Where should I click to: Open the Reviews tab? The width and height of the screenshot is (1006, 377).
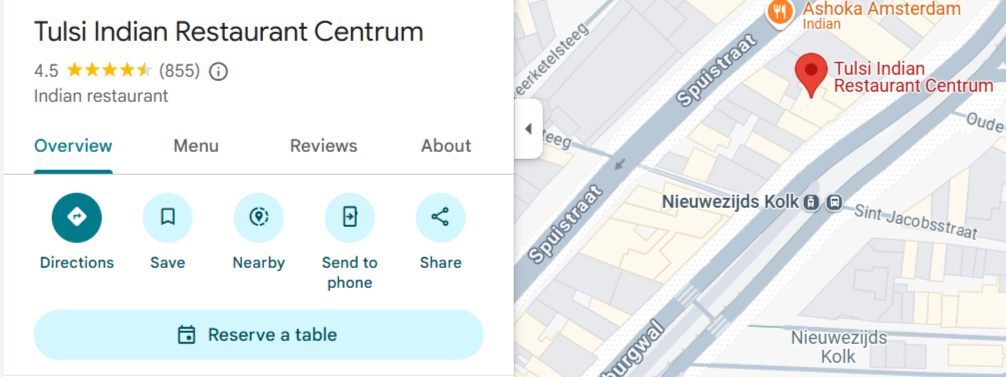pos(323,146)
